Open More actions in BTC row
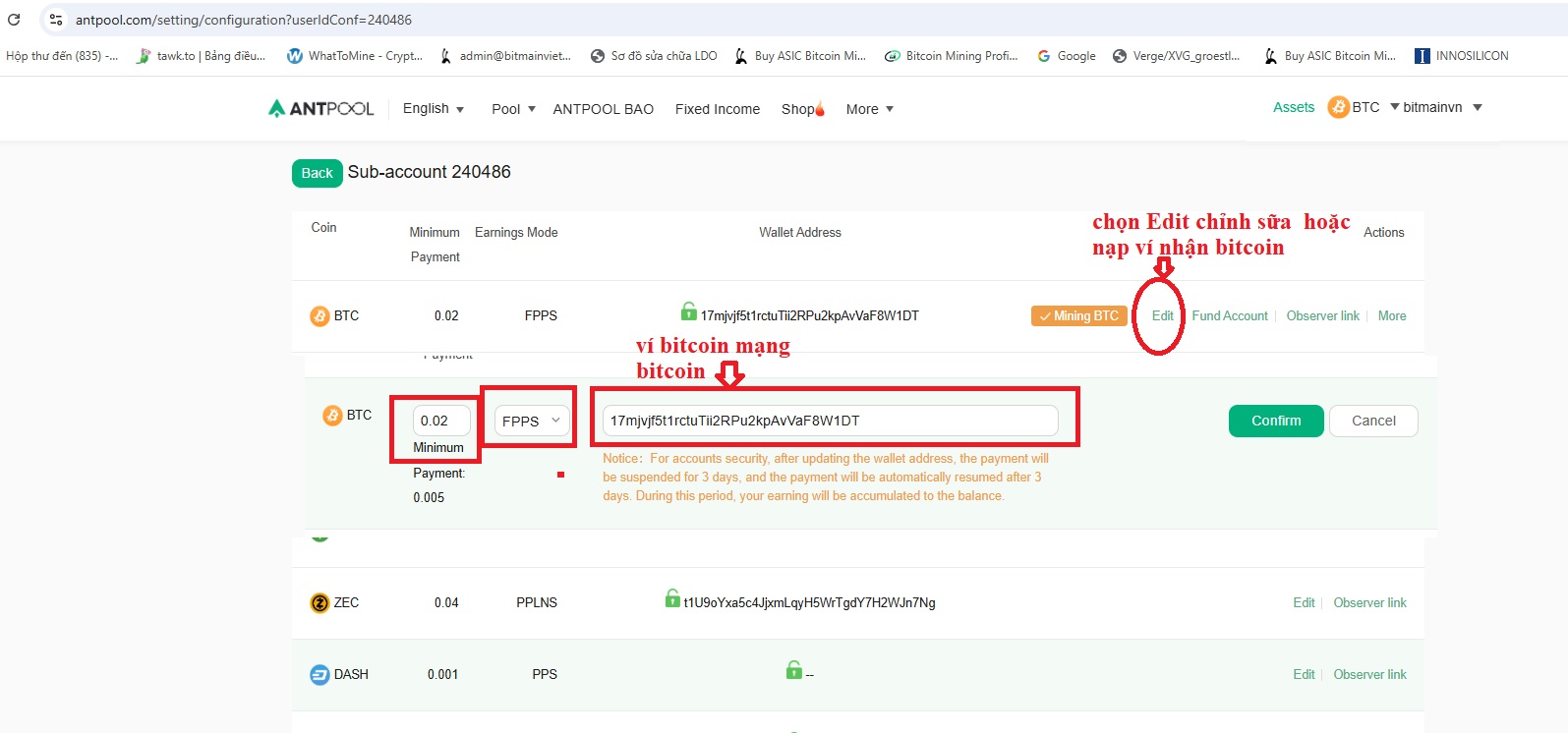The width and height of the screenshot is (1568, 733). tap(1392, 315)
